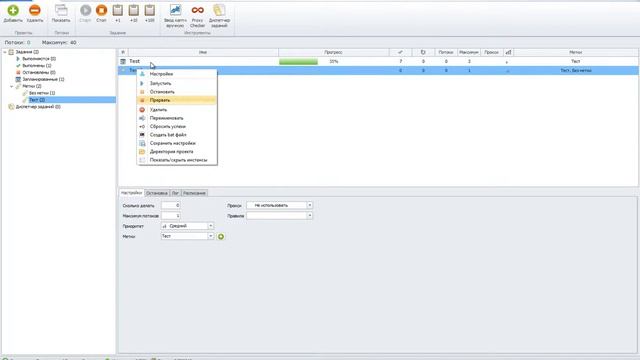Sort by the Прогресс column header
This screenshot has width=640, height=360.
pyautogui.click(x=333, y=52)
